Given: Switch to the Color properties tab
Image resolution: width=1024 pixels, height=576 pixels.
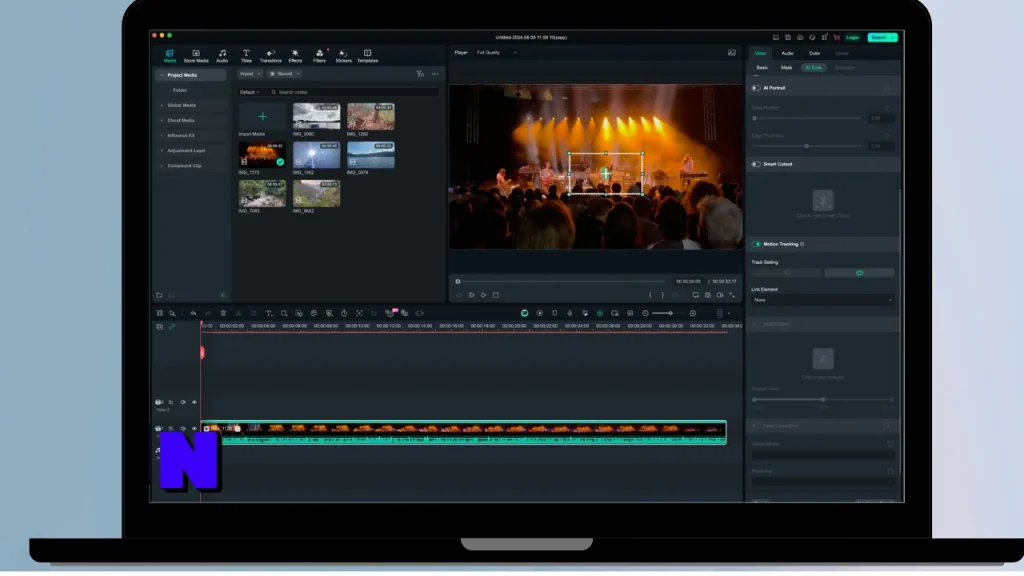Looking at the screenshot, I should [x=814, y=53].
